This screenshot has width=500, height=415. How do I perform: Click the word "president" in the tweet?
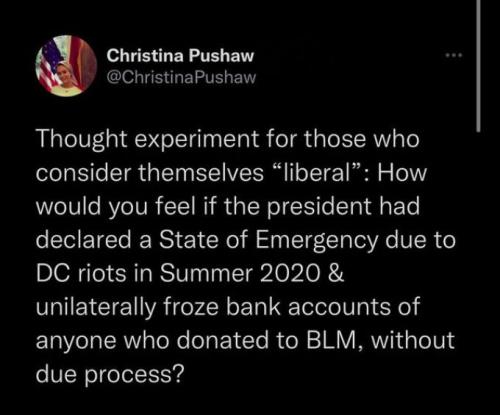click(319, 206)
